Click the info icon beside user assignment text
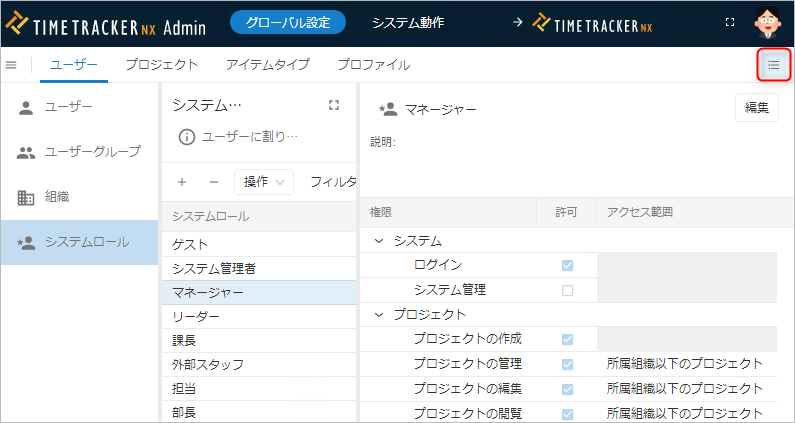795x423 pixels. 186,136
